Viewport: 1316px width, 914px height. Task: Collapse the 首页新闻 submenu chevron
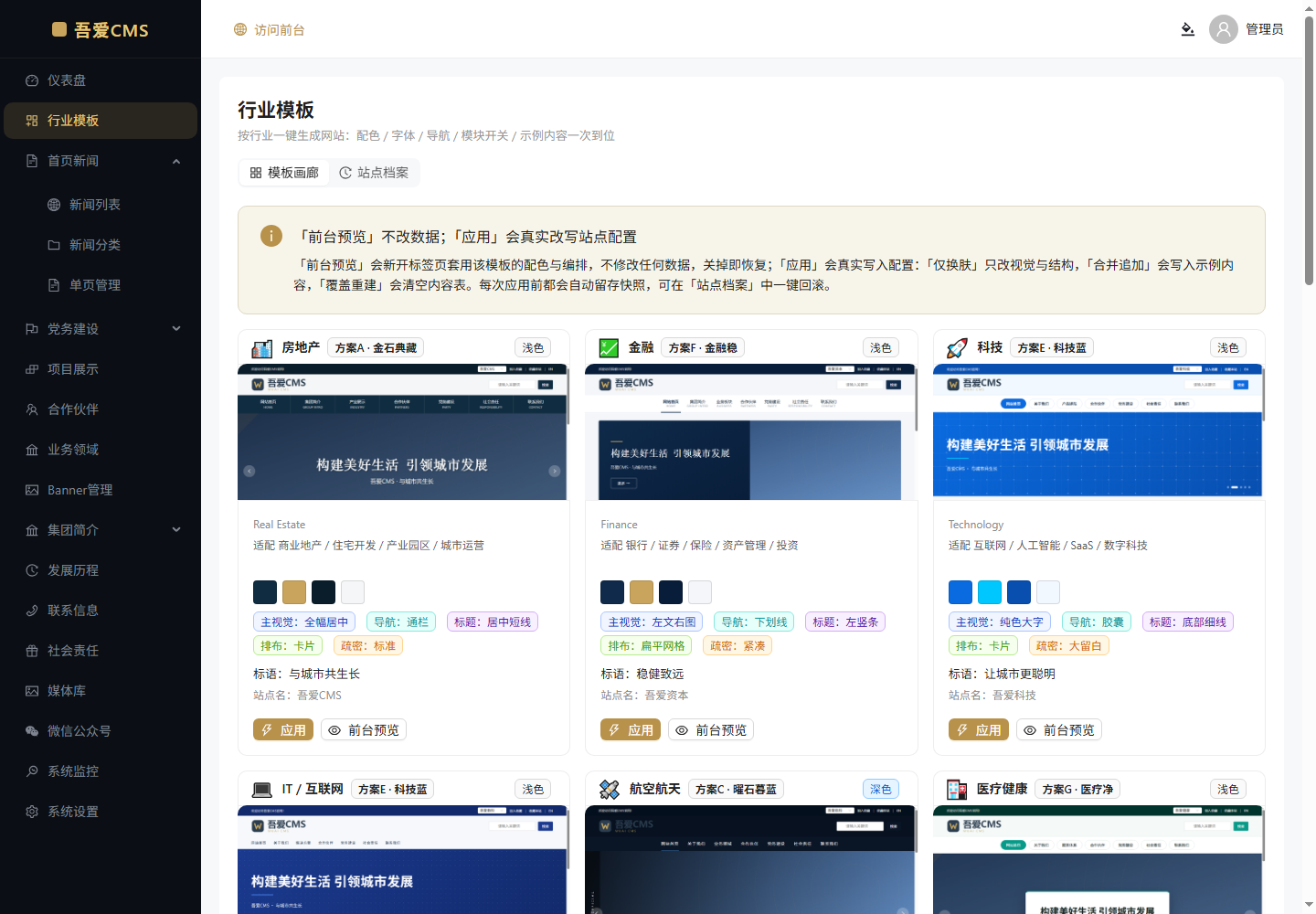[176, 161]
